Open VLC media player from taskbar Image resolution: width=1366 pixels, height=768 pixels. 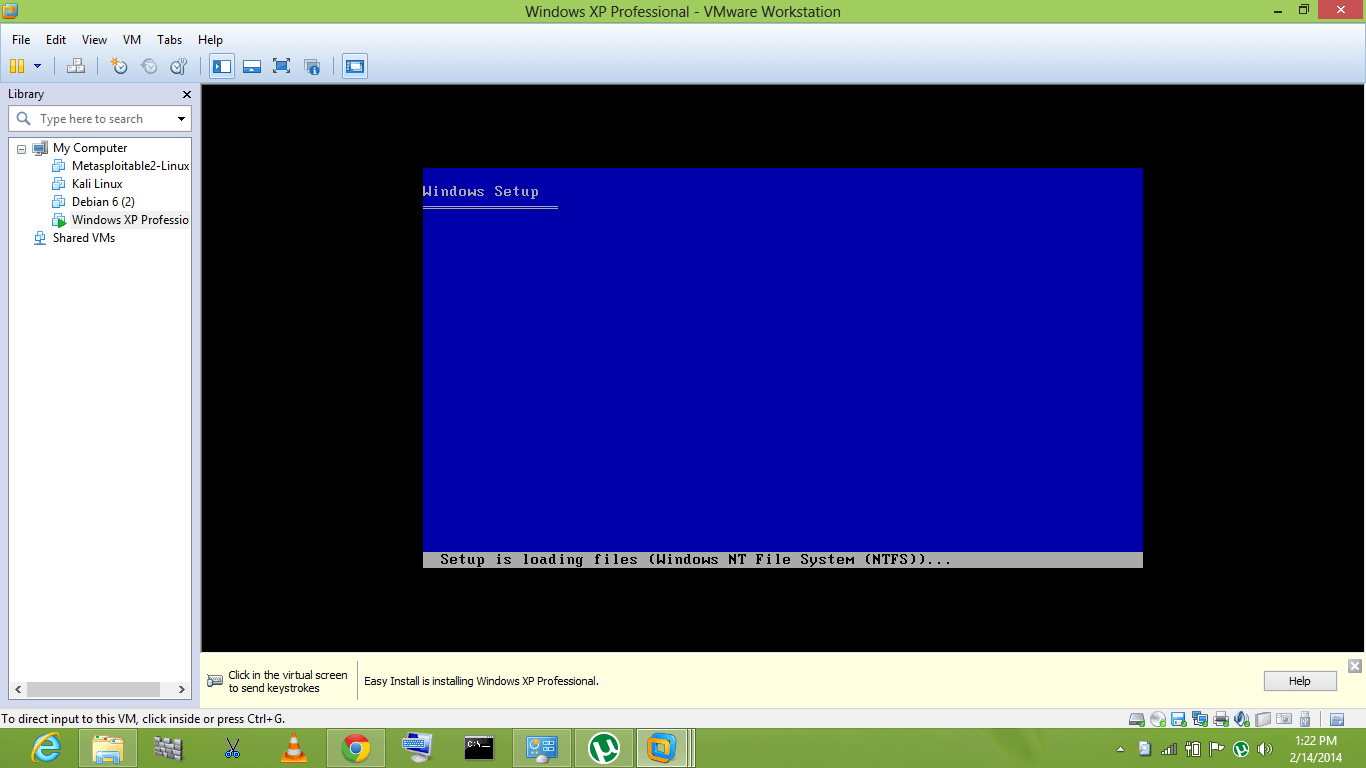point(294,748)
